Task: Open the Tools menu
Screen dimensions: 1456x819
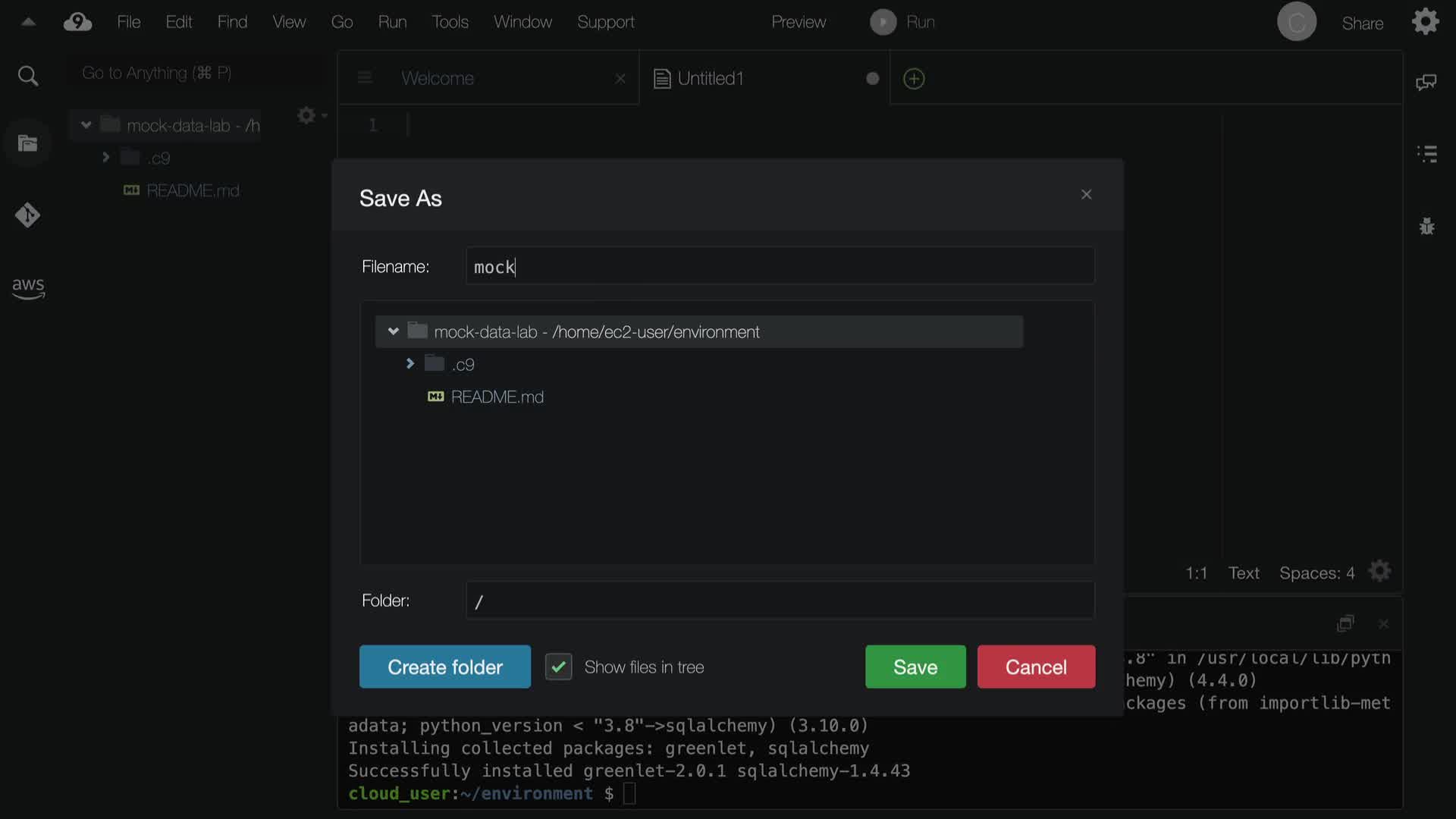Action: pos(450,22)
